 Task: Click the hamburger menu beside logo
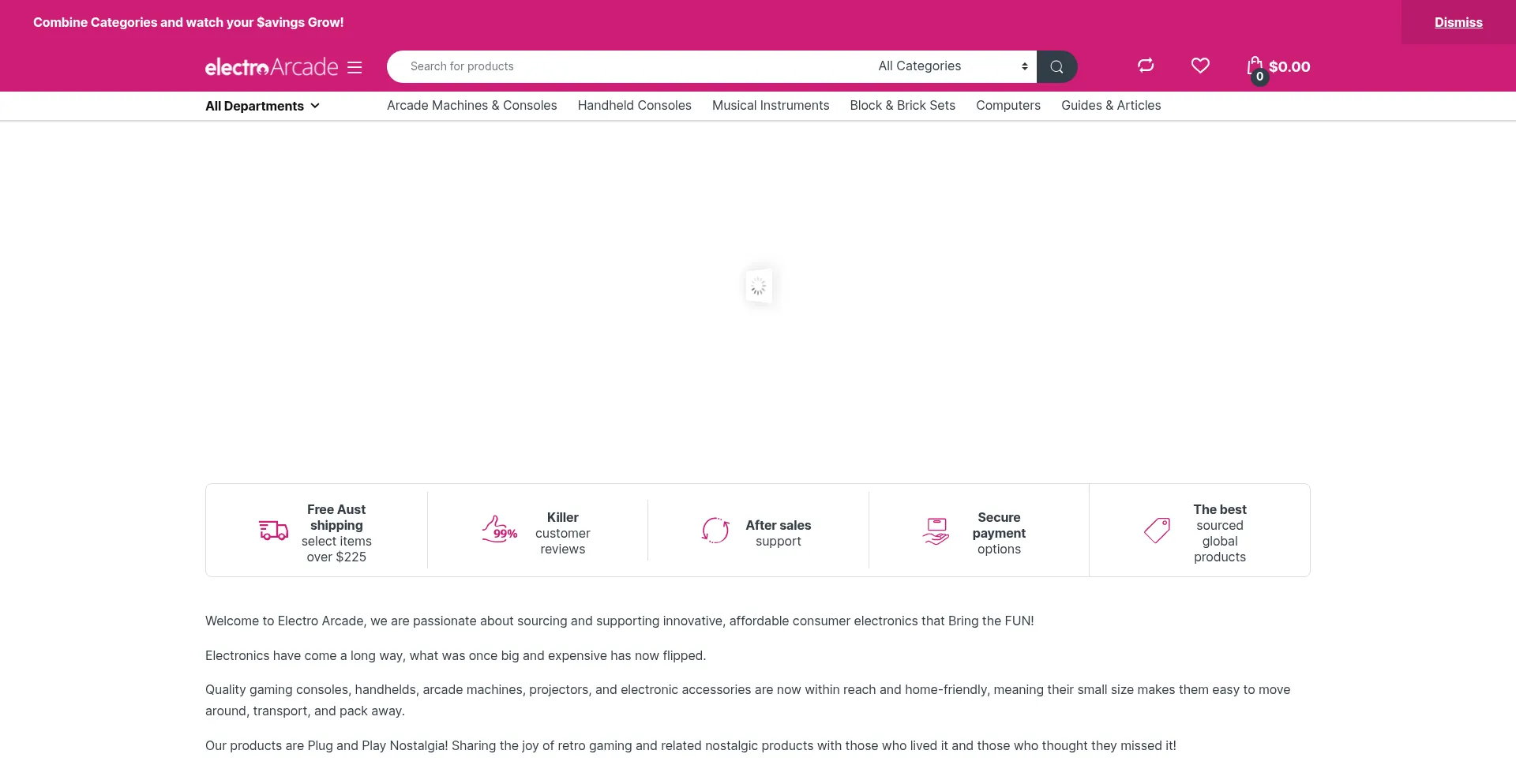(x=355, y=68)
